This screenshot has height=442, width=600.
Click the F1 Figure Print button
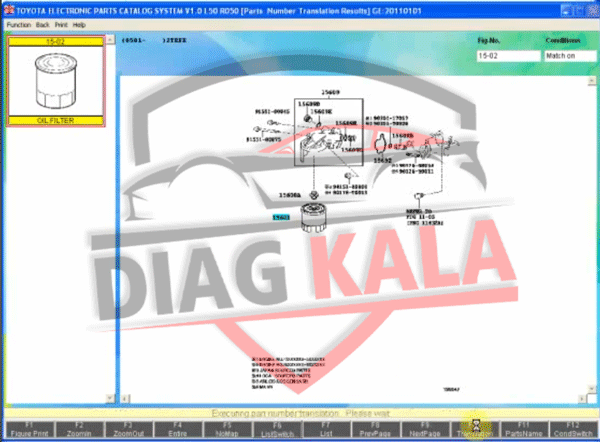29,429
